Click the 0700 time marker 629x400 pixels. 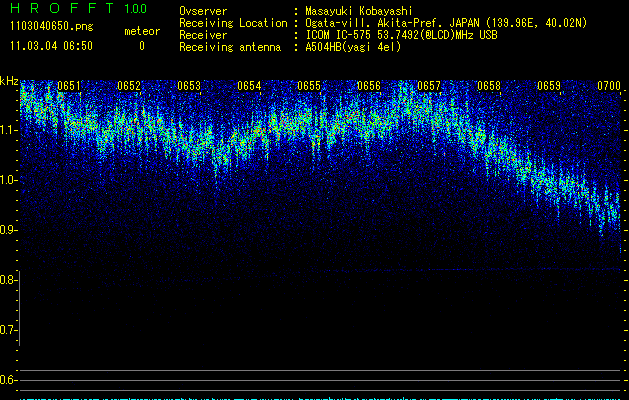coord(609,87)
